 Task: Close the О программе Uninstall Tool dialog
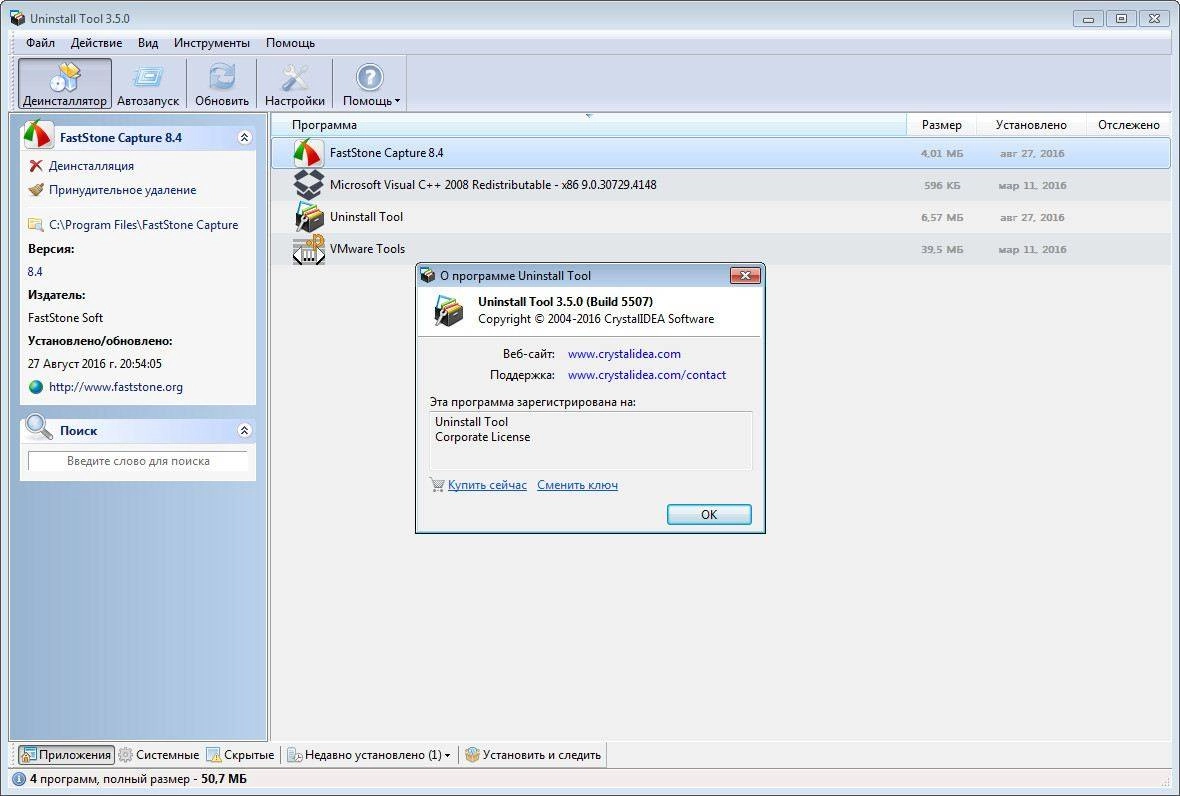[745, 275]
